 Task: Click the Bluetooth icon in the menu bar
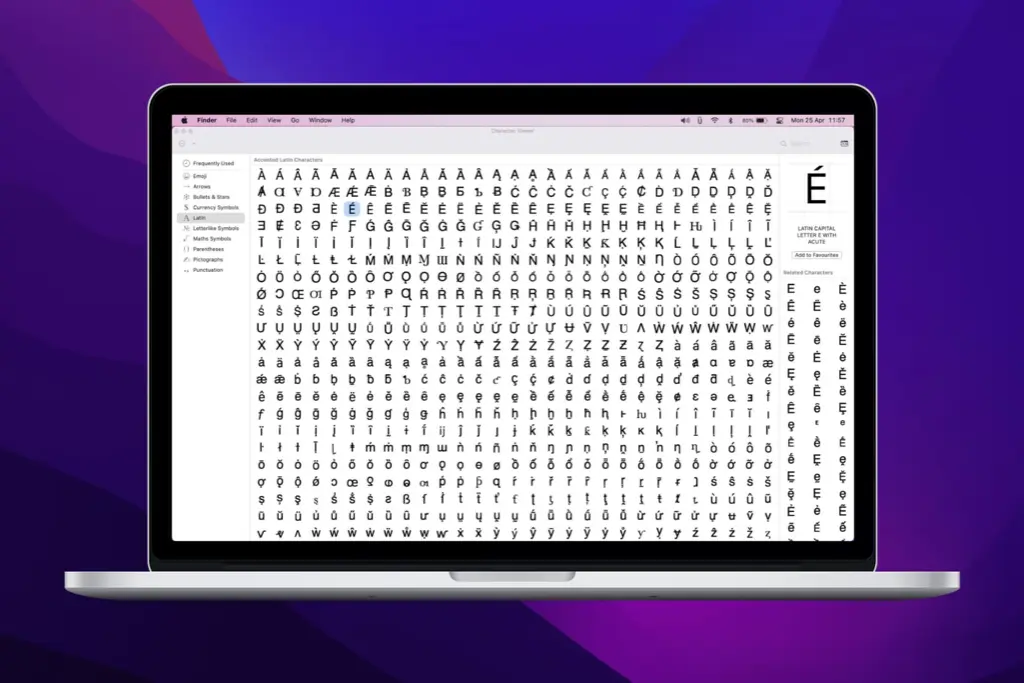(x=730, y=120)
